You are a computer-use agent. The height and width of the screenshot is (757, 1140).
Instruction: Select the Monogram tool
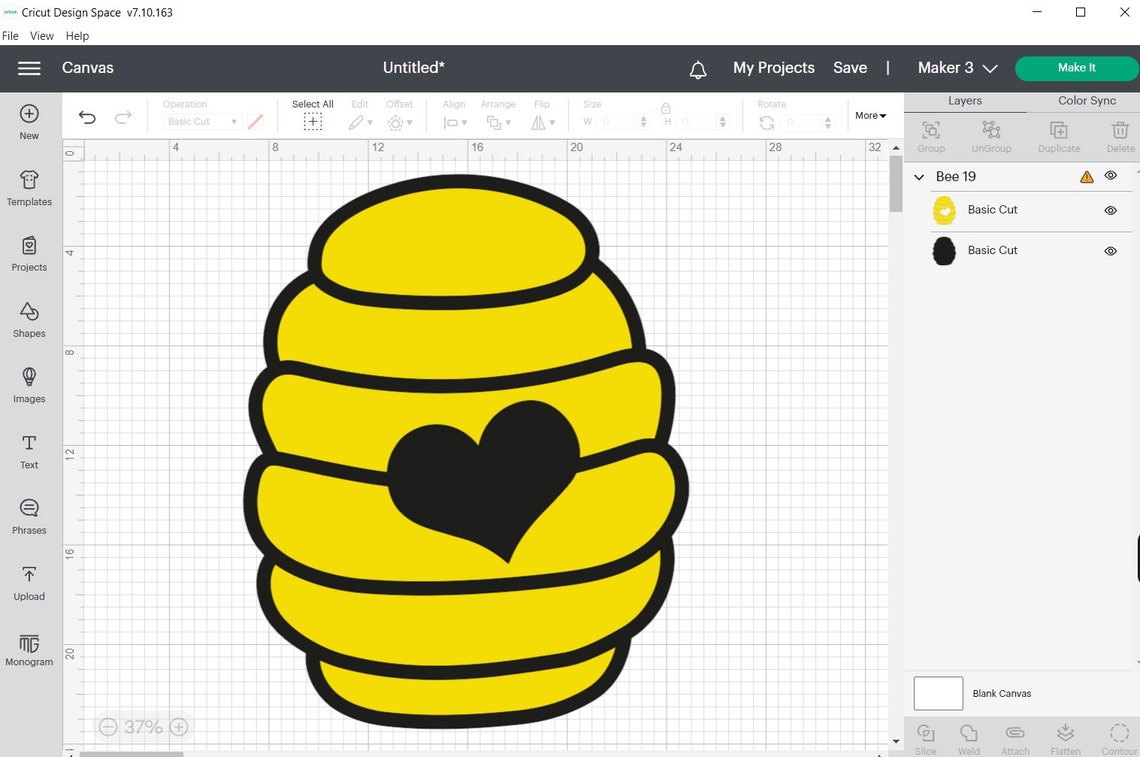click(28, 648)
